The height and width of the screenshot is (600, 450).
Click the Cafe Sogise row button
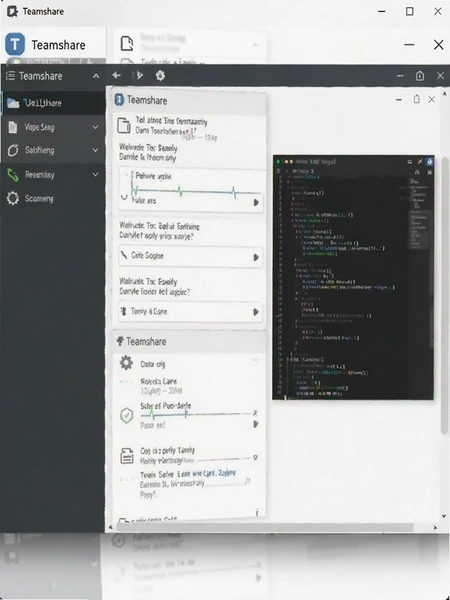[191, 256]
